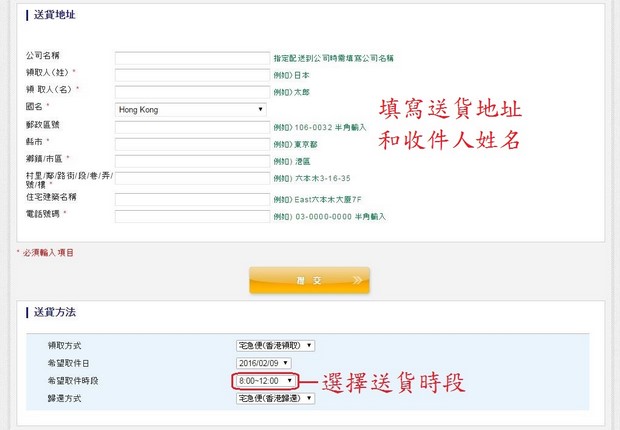Click the 送貨地址 section heading
This screenshot has width=620, height=430.
[55, 15]
